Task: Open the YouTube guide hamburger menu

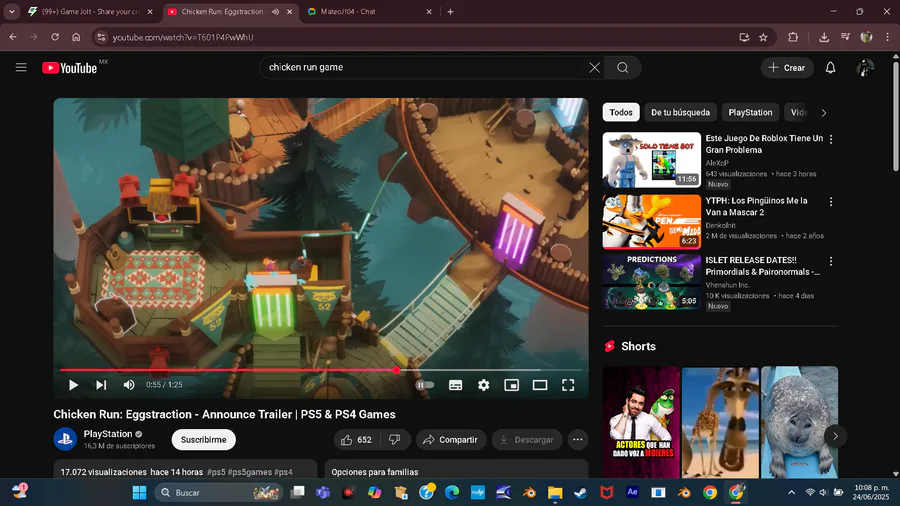Action: click(21, 68)
